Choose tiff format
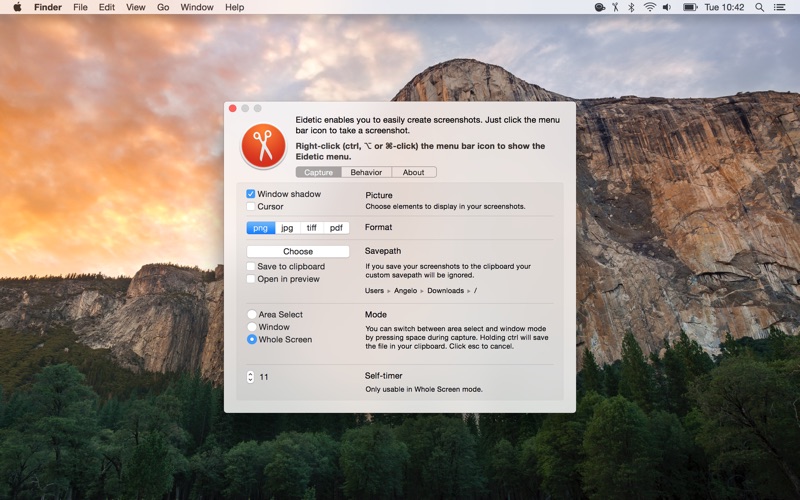The width and height of the screenshot is (800, 500). coord(312,228)
